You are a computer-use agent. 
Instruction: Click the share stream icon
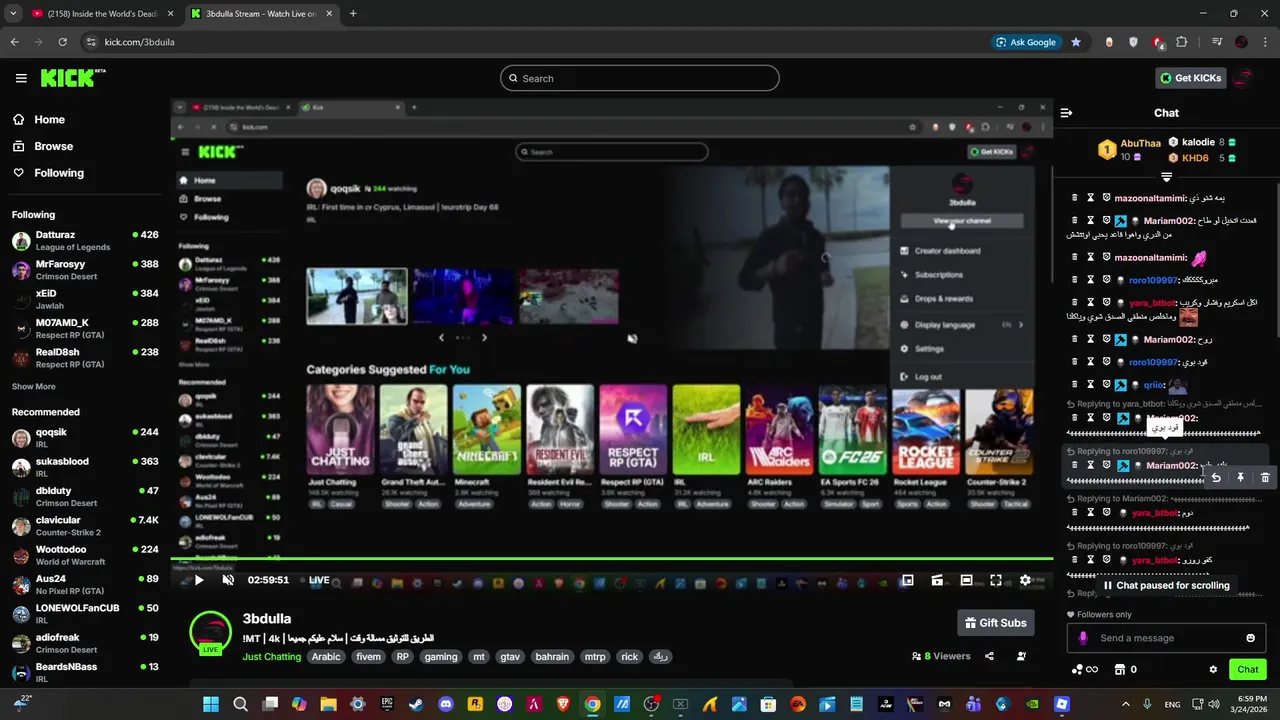click(989, 656)
